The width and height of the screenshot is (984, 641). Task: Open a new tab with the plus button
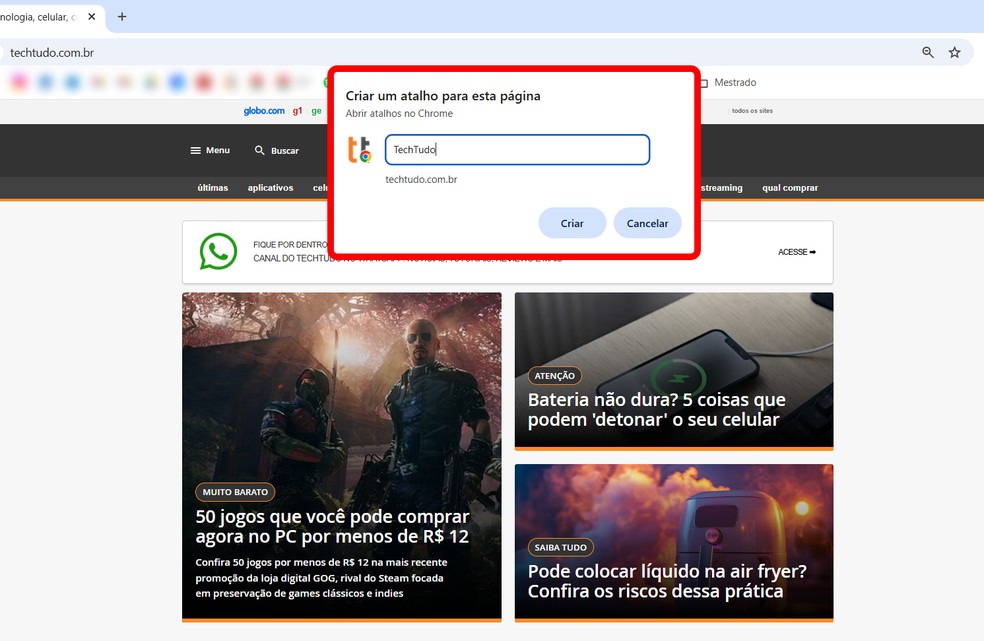tap(122, 17)
